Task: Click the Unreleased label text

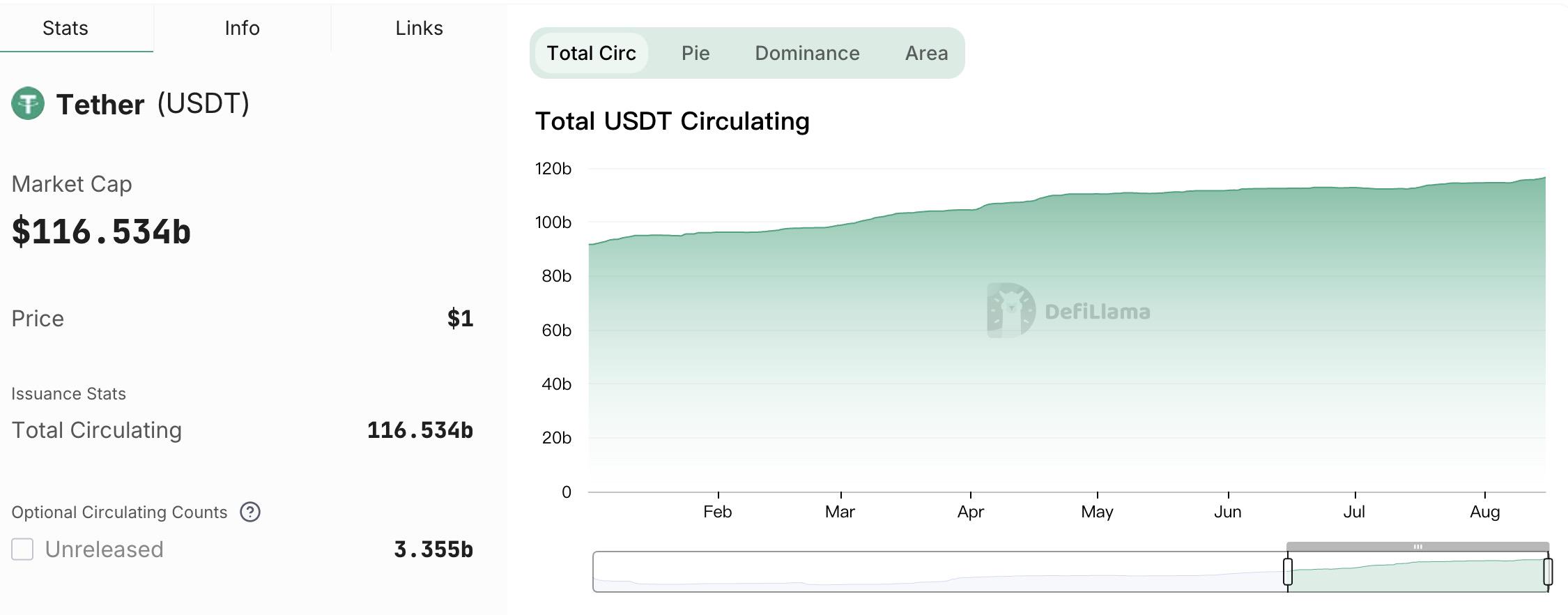Action: point(104,549)
